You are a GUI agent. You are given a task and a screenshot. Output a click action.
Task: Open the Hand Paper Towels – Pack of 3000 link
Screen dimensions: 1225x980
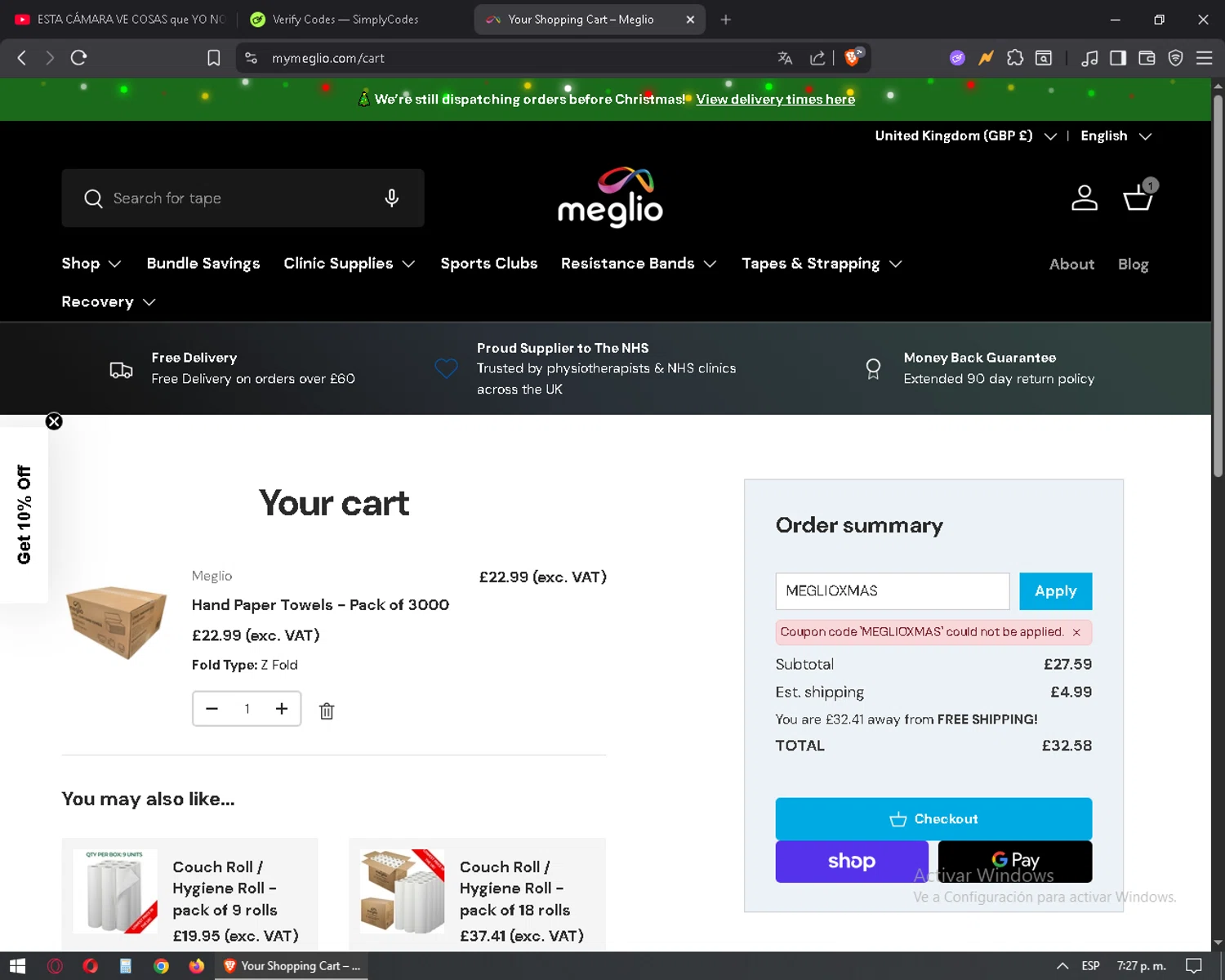[x=320, y=605]
